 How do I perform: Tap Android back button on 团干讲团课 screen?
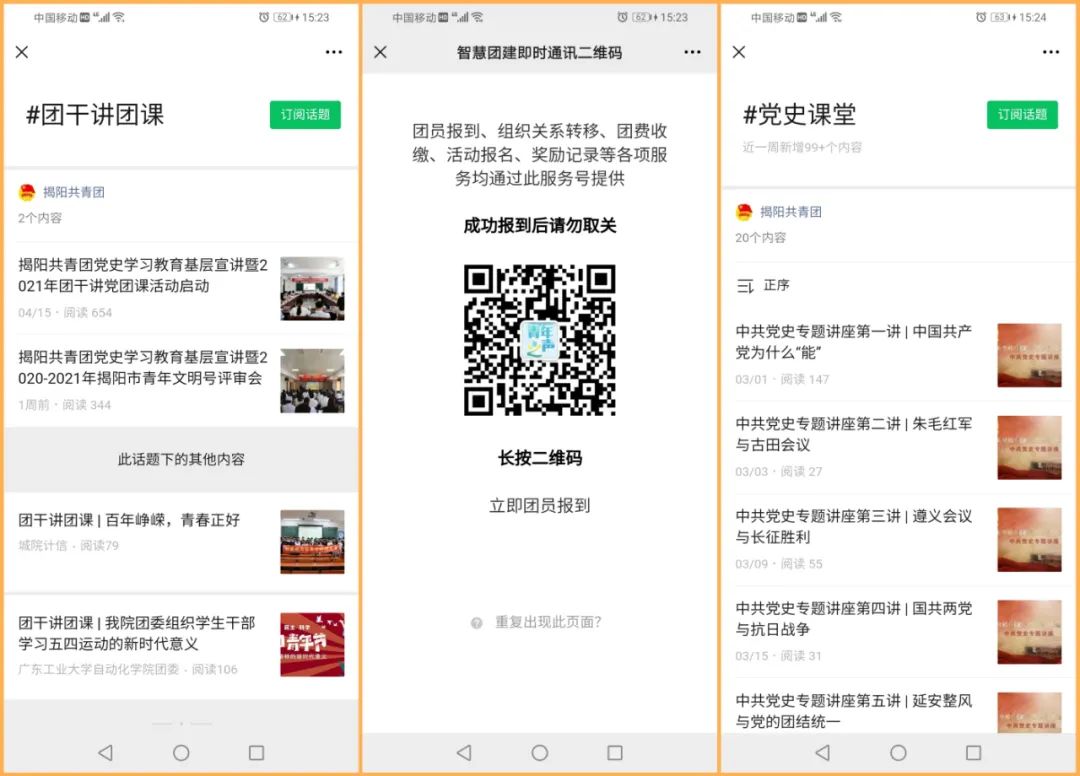(x=105, y=753)
